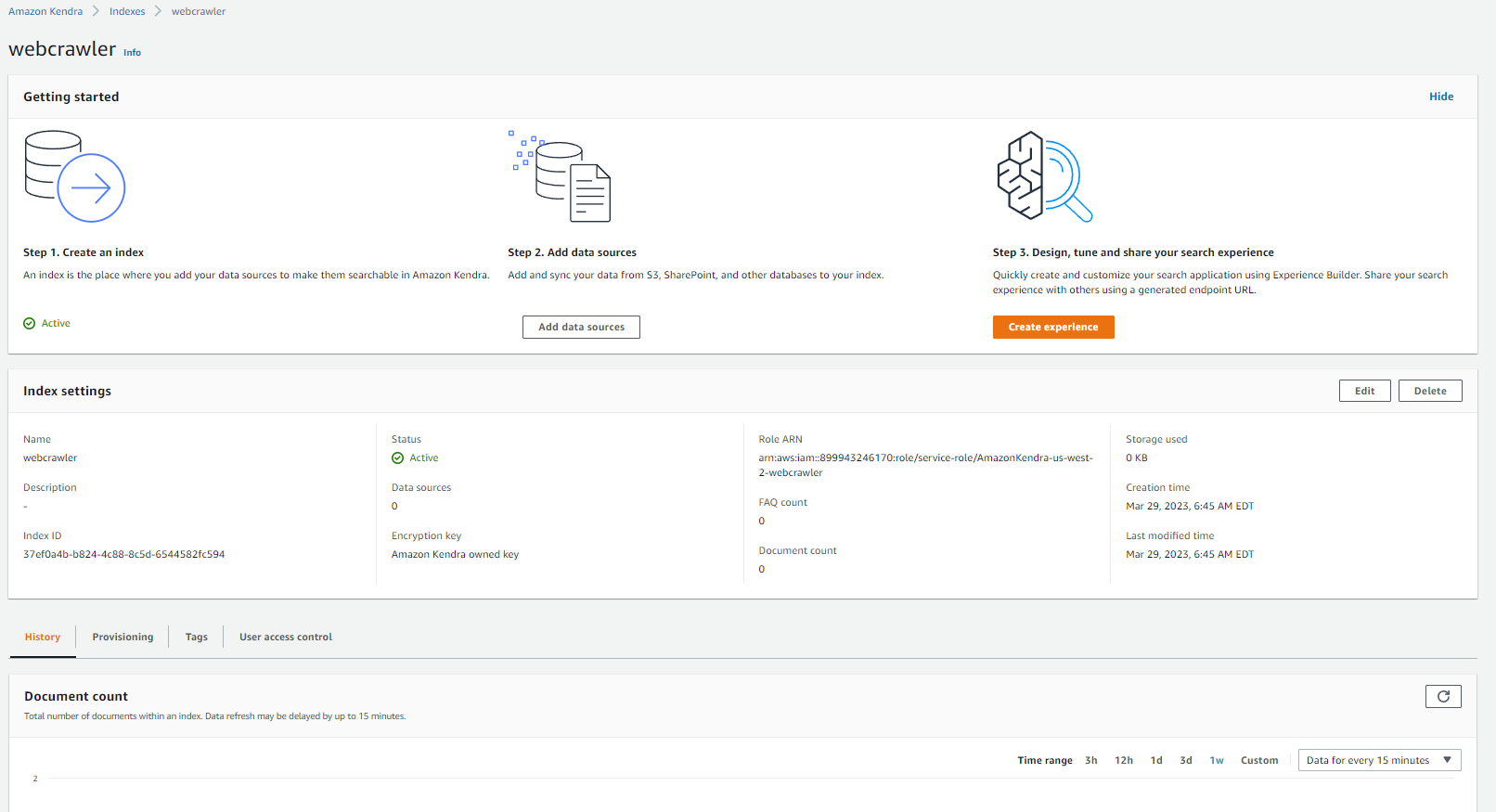
Task: Click the Create experience button
Action: tap(1053, 328)
